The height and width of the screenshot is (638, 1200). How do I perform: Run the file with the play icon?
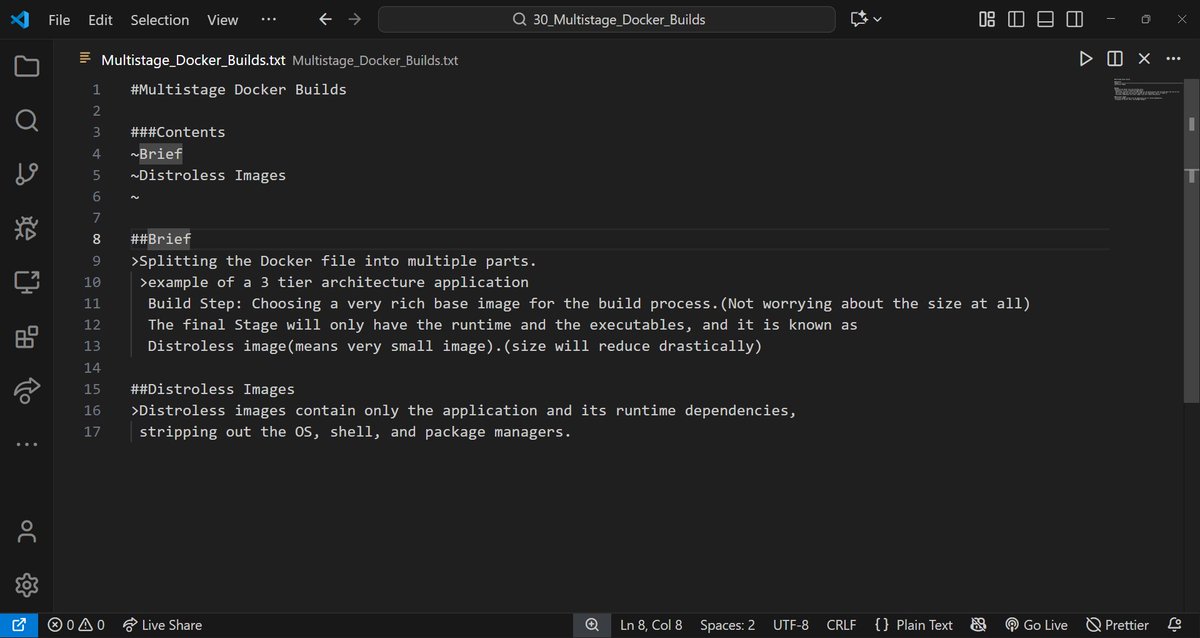pyautogui.click(x=1086, y=60)
